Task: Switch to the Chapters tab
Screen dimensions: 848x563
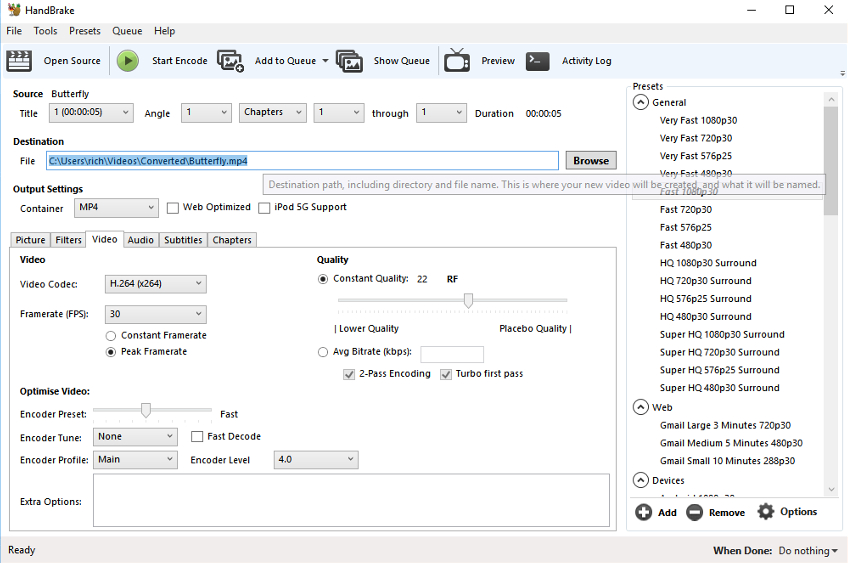Action: (232, 240)
